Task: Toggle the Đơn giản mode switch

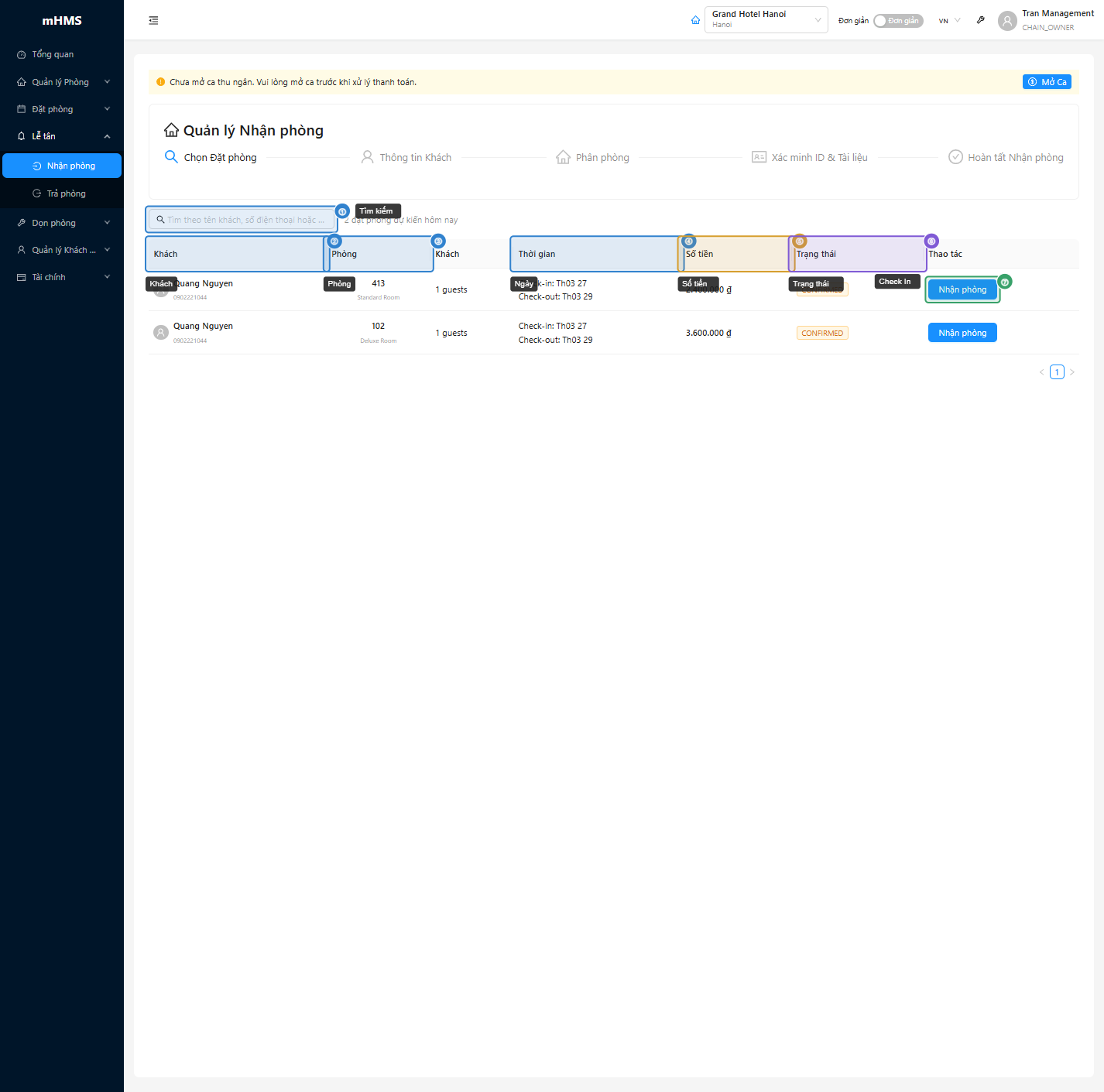Action: [x=897, y=21]
